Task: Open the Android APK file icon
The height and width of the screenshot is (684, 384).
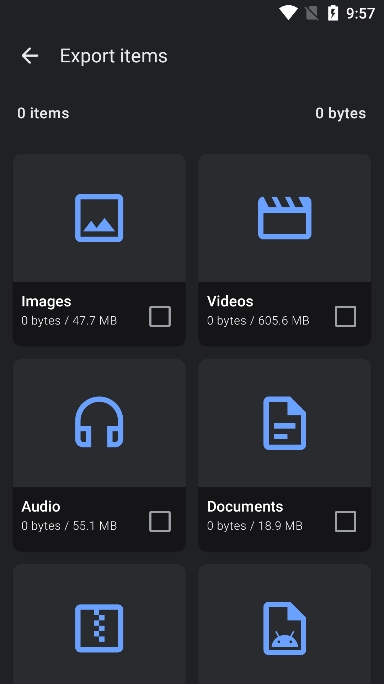Action: coord(285,628)
